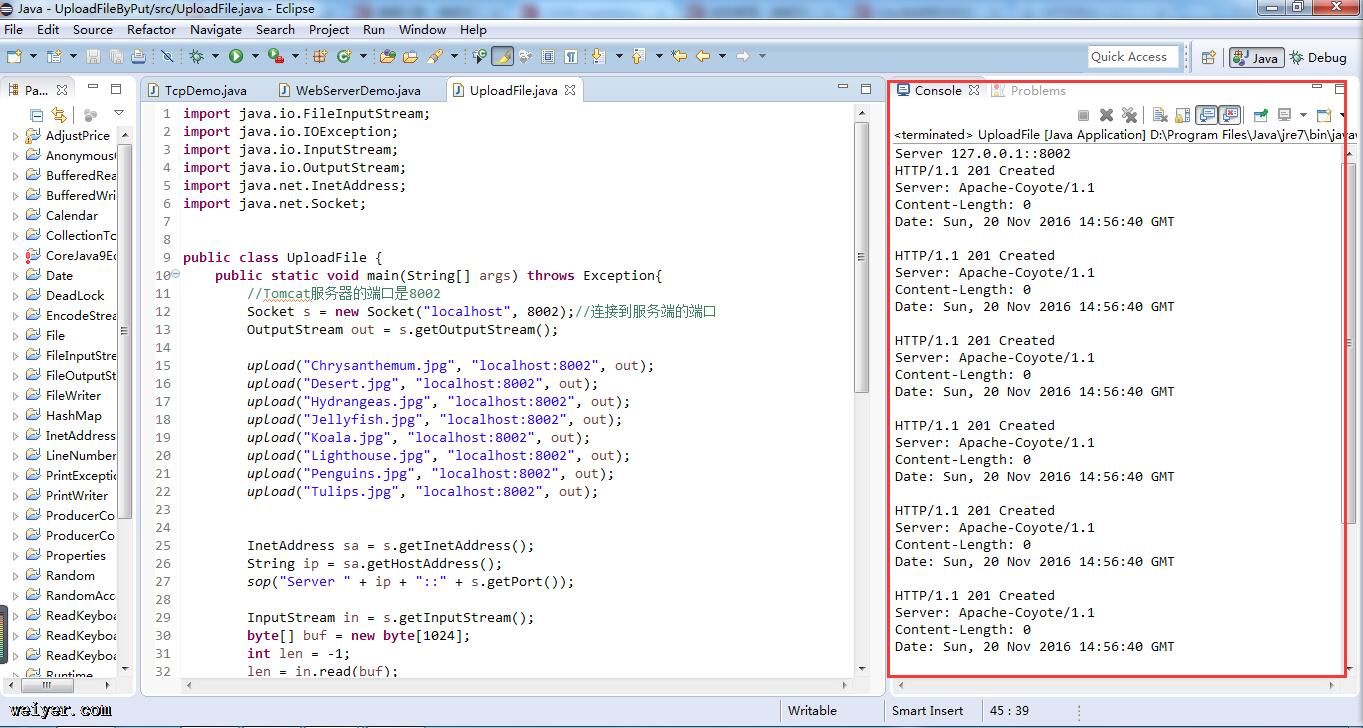
Task: Toggle Link with Editor in Package Explorer
Action: 59,114
